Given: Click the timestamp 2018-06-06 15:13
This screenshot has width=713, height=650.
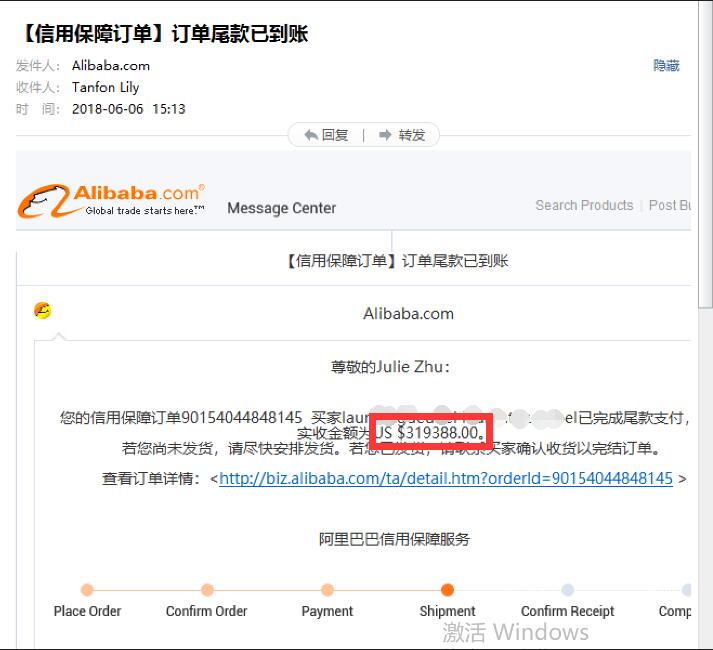Looking at the screenshot, I should (x=129, y=109).
